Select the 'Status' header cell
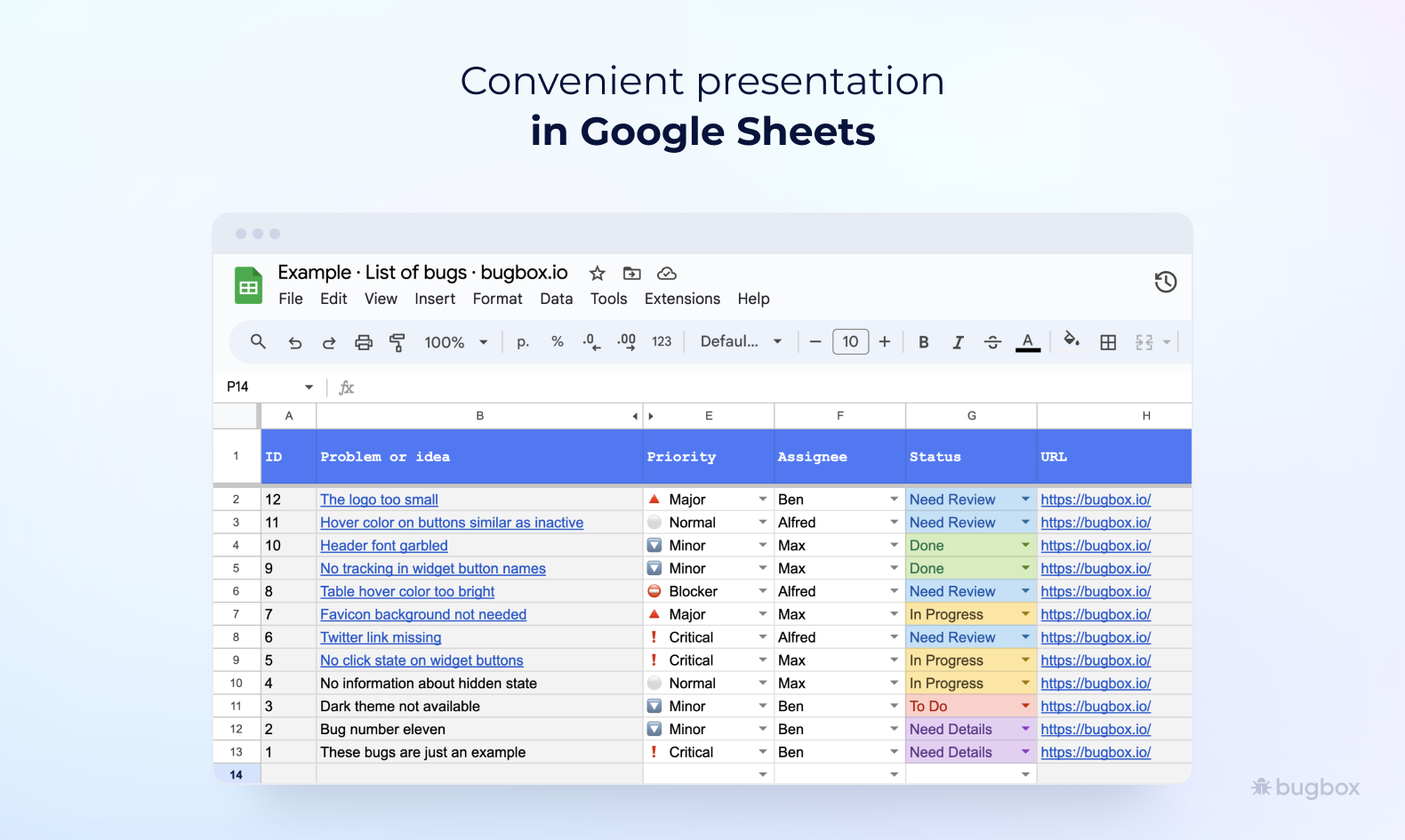This screenshot has height=840, width=1405. point(971,457)
